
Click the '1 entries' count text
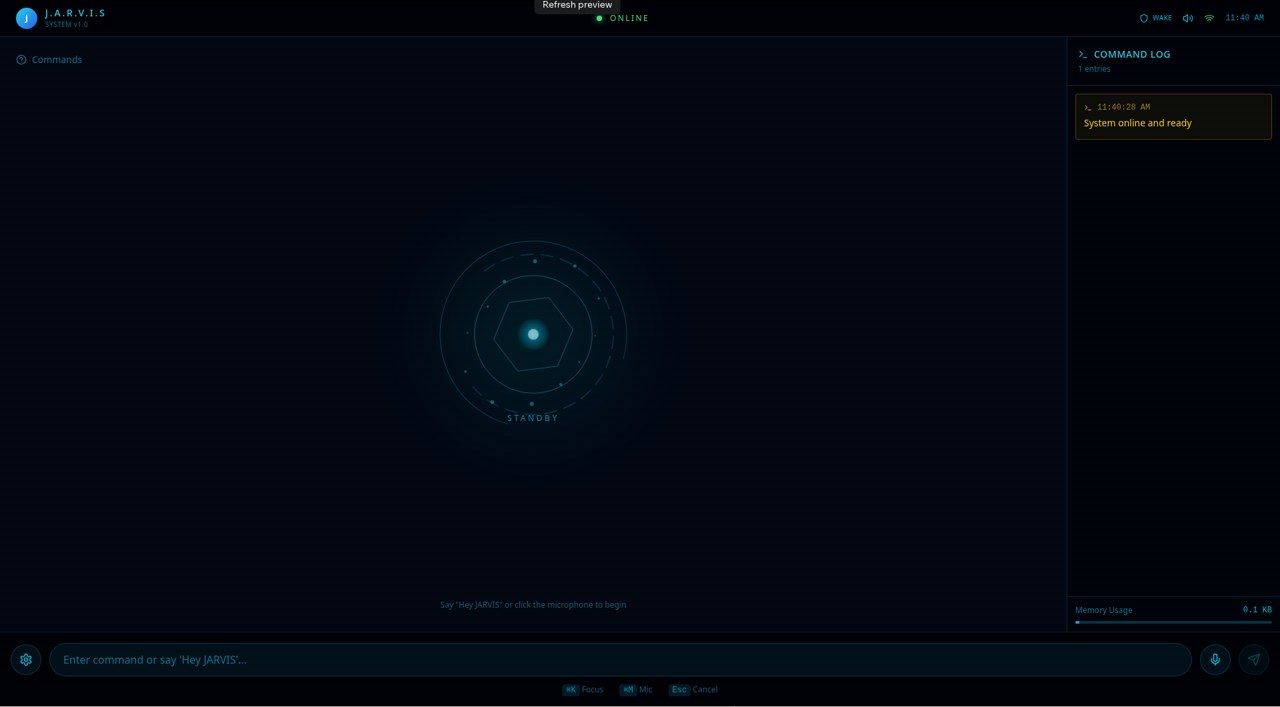tap(1094, 69)
